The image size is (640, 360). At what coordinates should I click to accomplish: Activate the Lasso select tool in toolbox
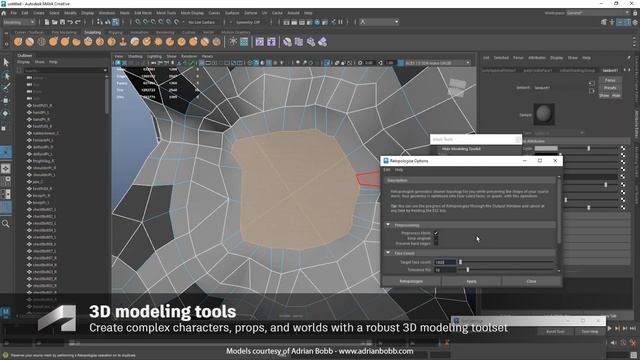coord(6,75)
